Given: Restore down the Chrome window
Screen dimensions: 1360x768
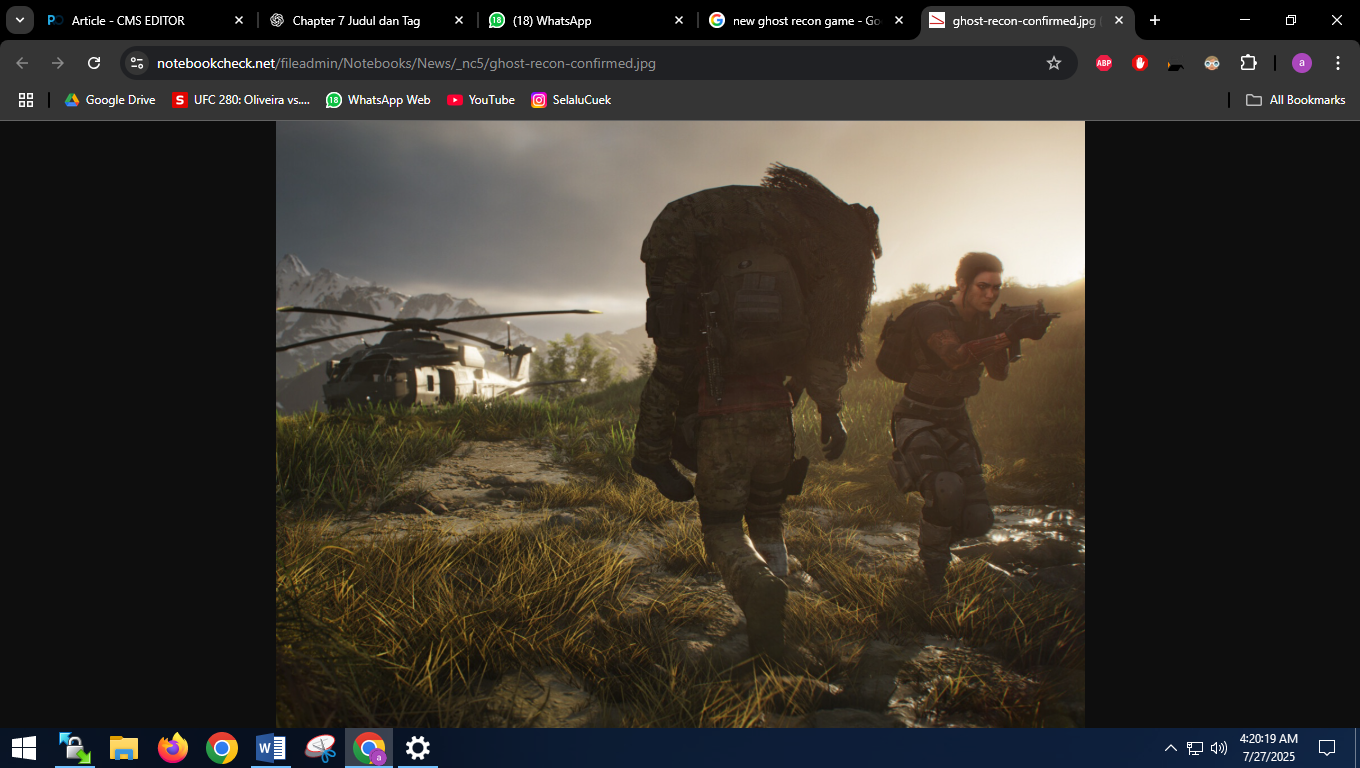Looking at the screenshot, I should click(1291, 20).
